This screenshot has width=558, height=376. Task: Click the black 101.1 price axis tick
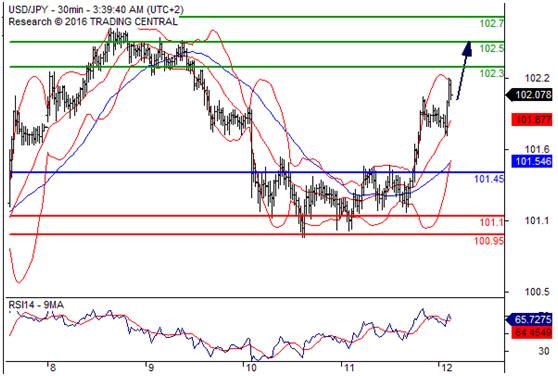(x=537, y=221)
